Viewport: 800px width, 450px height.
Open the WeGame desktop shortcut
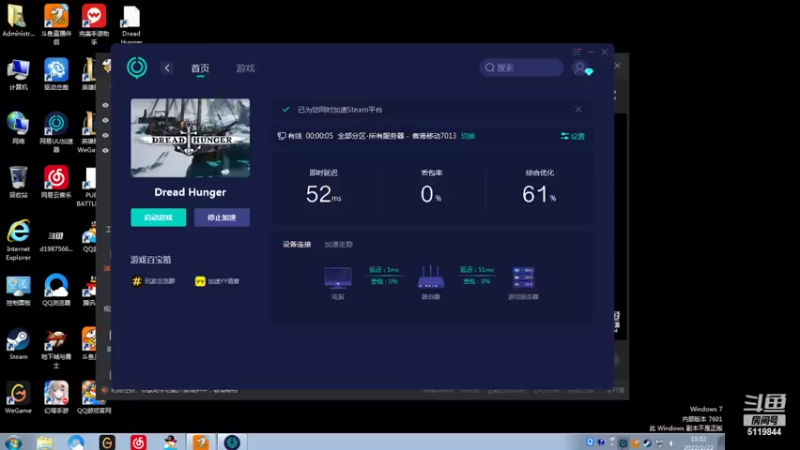click(18, 397)
